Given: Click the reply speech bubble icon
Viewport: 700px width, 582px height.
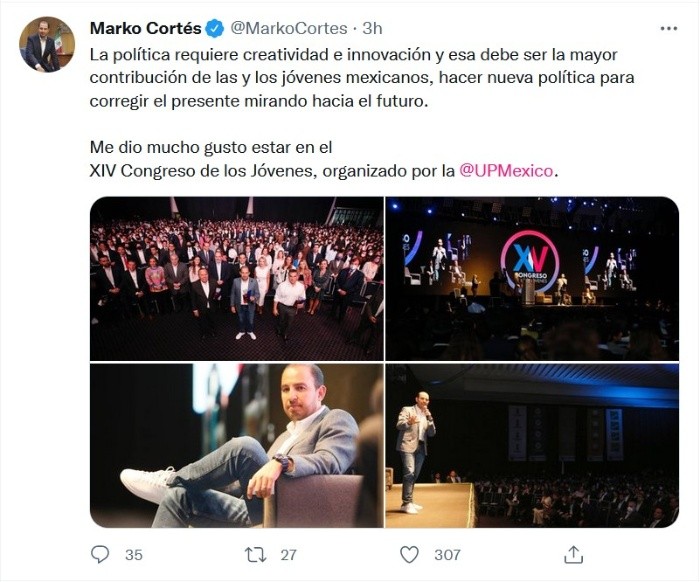Looking at the screenshot, I should tap(100, 554).
